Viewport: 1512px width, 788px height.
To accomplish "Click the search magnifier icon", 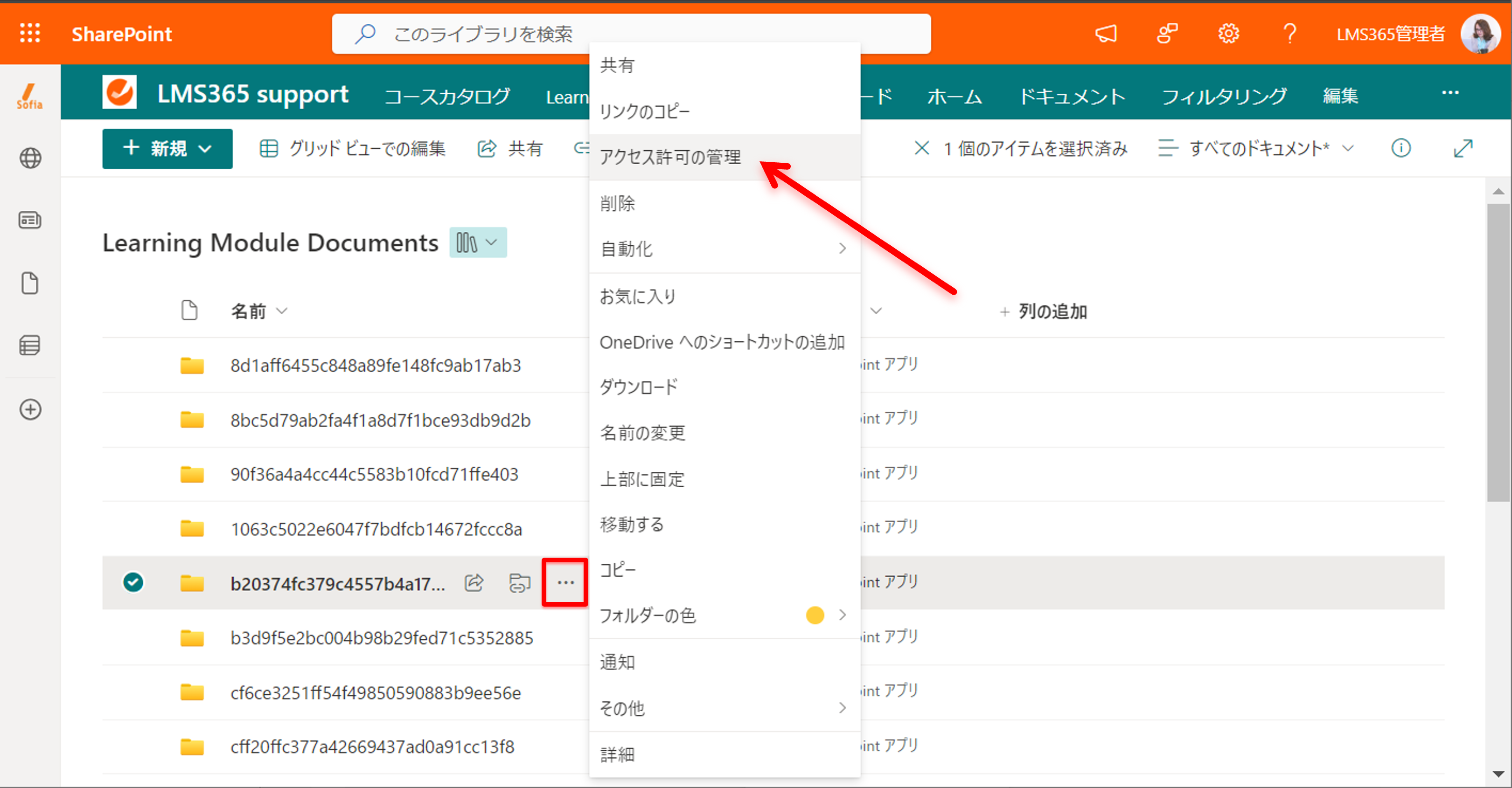I will coord(365,34).
